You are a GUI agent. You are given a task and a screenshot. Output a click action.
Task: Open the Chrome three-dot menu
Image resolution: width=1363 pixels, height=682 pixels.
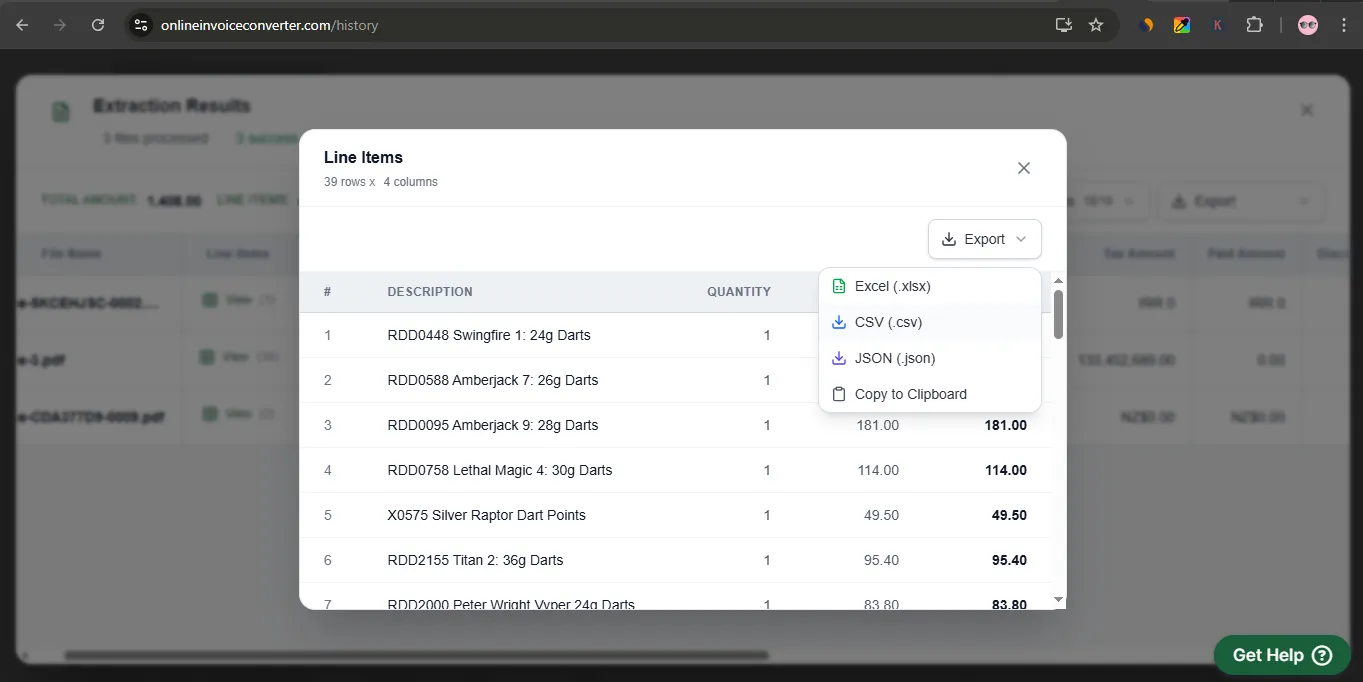click(x=1344, y=25)
